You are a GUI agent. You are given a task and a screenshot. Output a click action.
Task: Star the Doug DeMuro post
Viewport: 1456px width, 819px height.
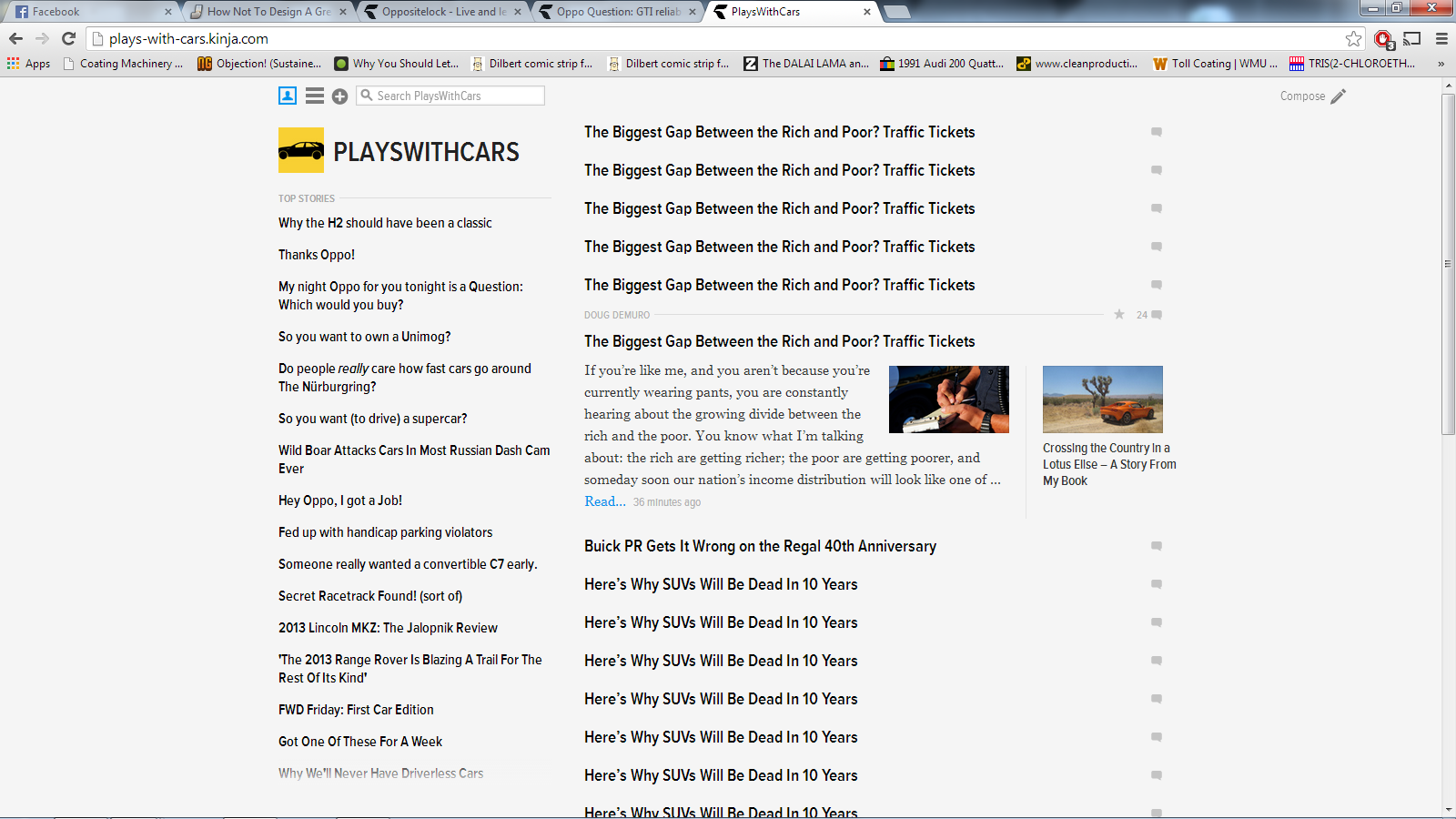pyautogui.click(x=1119, y=314)
